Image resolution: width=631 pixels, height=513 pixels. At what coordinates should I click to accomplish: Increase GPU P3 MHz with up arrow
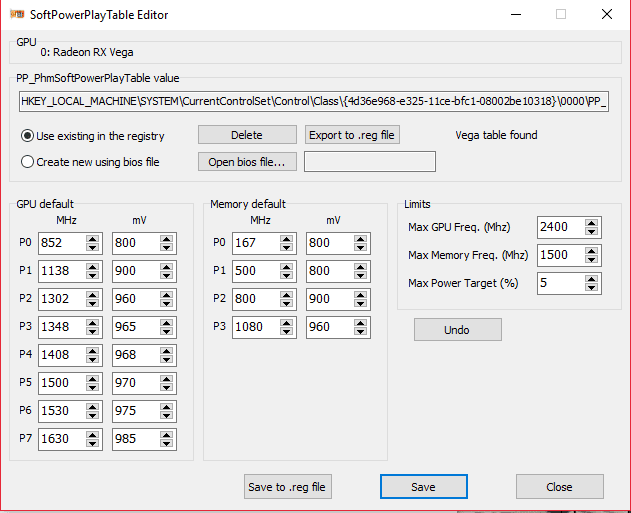tap(93, 323)
